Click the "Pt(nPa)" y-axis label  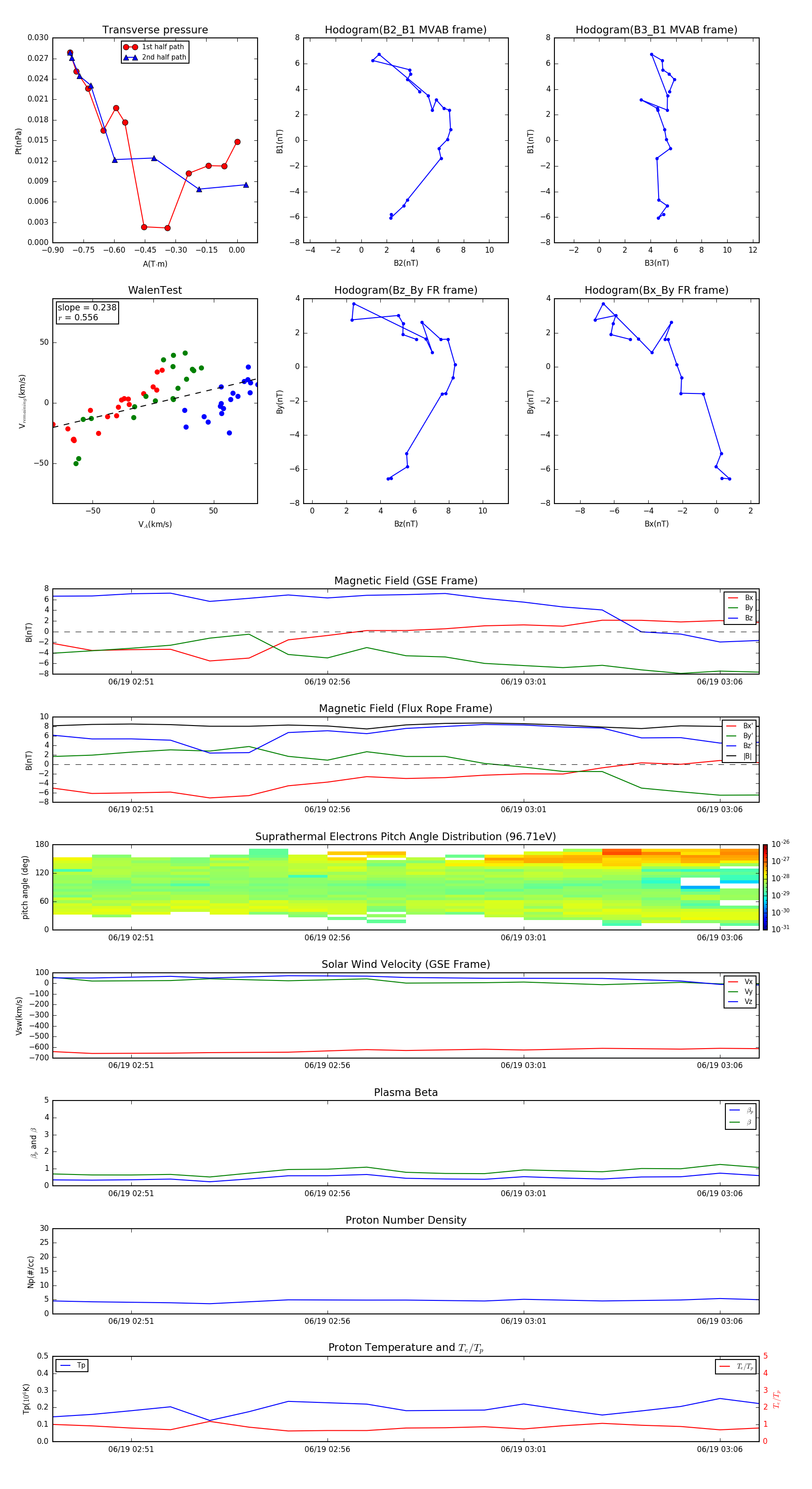pyautogui.click(x=18, y=140)
